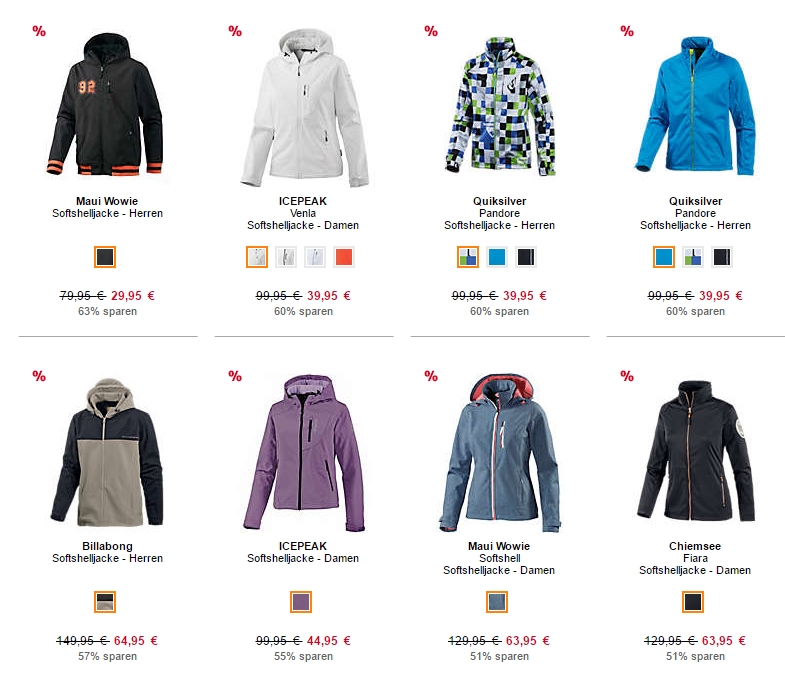The height and width of the screenshot is (678, 785).
Task: Open the purple ICEPEAK jacket image
Action: 303,453
